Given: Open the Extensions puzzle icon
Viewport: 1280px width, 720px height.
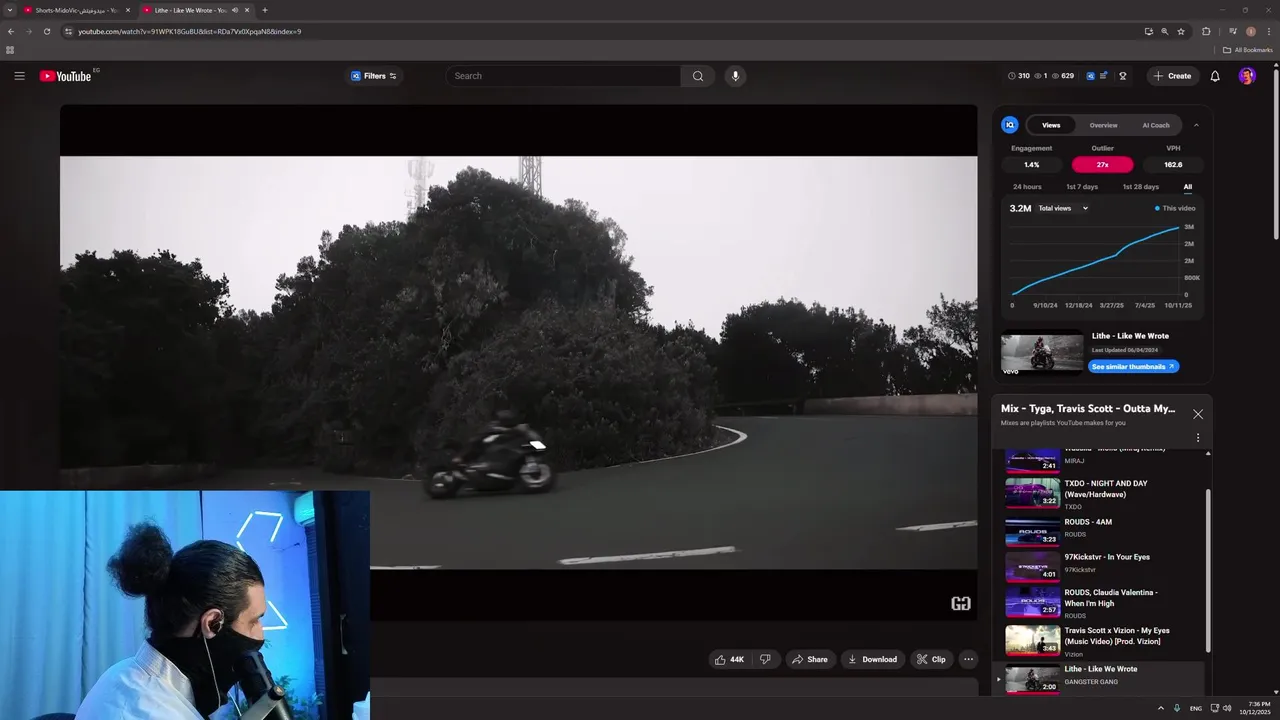Looking at the screenshot, I should coord(1206,31).
